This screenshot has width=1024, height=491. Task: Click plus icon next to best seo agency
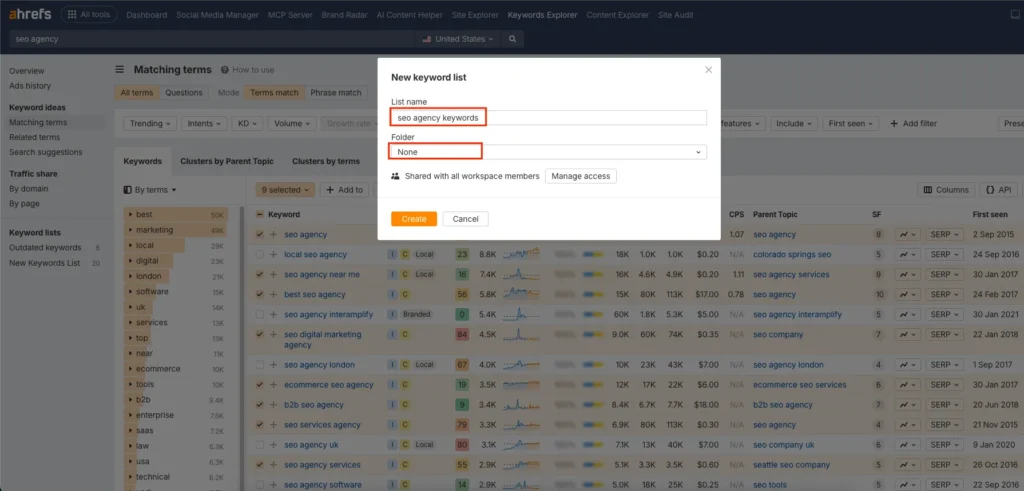274,294
